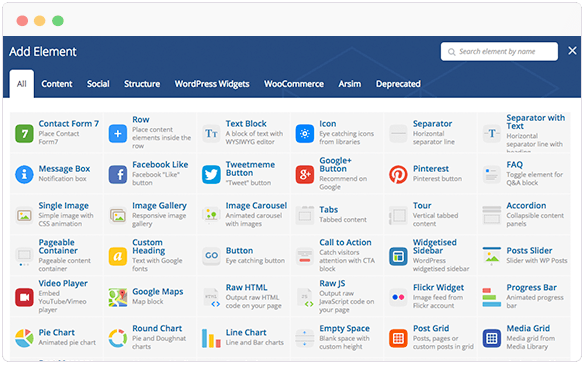
Task: Select the Button GO icon
Action: tap(212, 256)
